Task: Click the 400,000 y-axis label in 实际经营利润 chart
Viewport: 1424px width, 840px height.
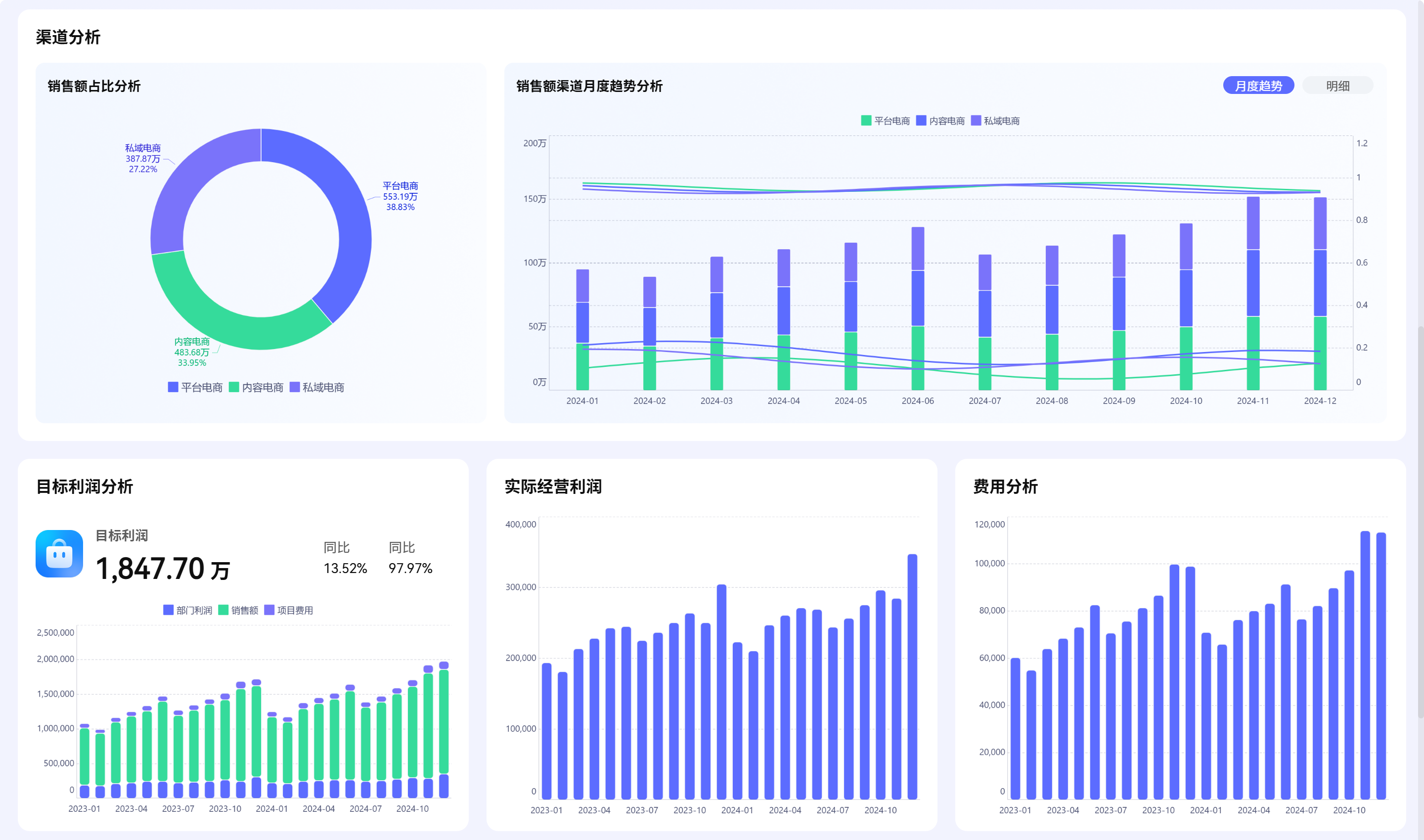Action: tap(521, 524)
